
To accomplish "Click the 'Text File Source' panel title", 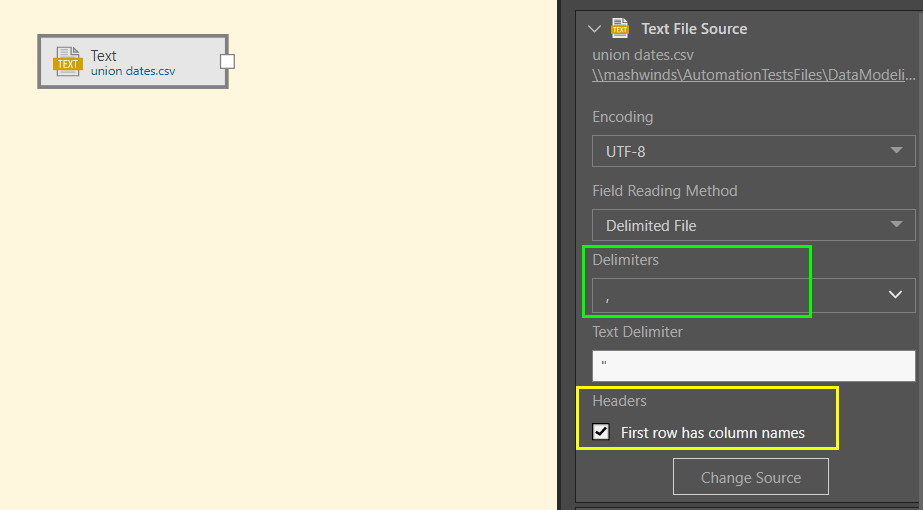I will coord(694,29).
